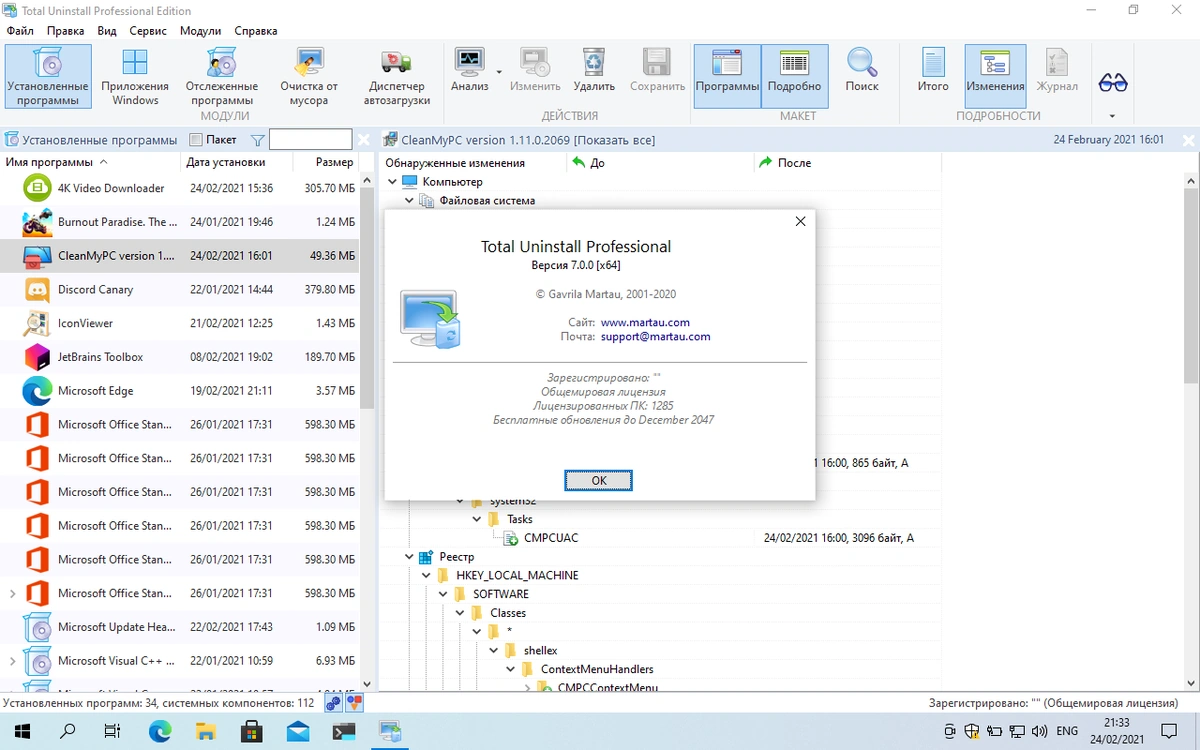This screenshot has height=750, width=1200.
Task: Select Microsoft Edge in program list
Action: (x=180, y=391)
